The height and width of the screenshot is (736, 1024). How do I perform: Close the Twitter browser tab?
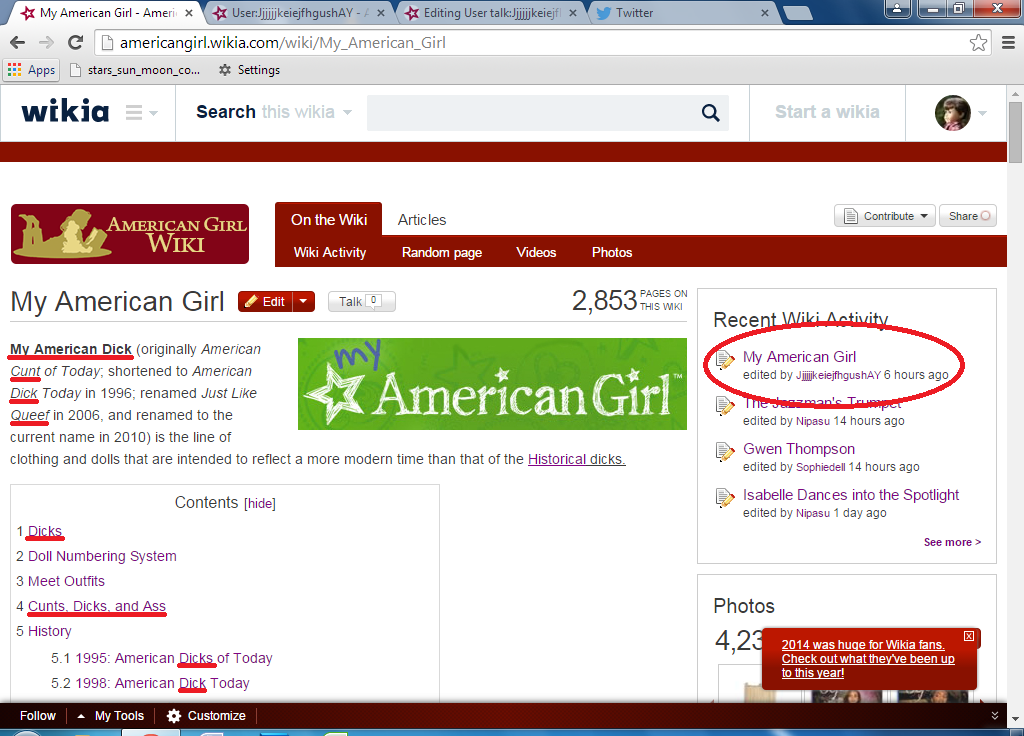click(765, 13)
